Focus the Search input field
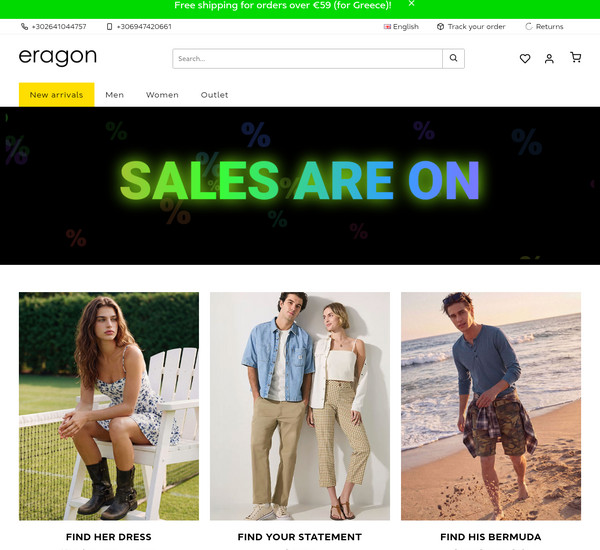 tap(307, 59)
